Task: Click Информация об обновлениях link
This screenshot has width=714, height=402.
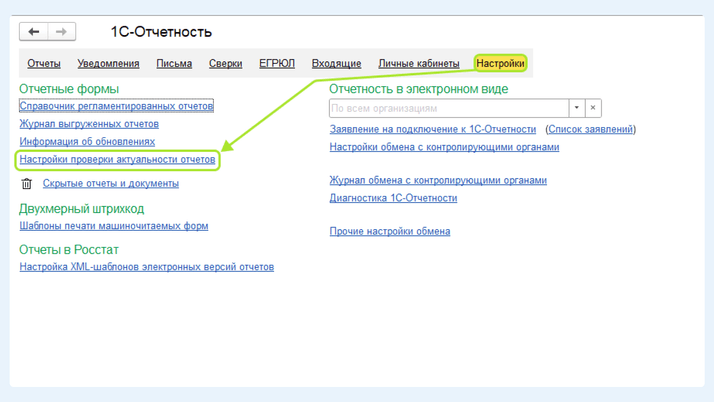Action: [x=87, y=142]
